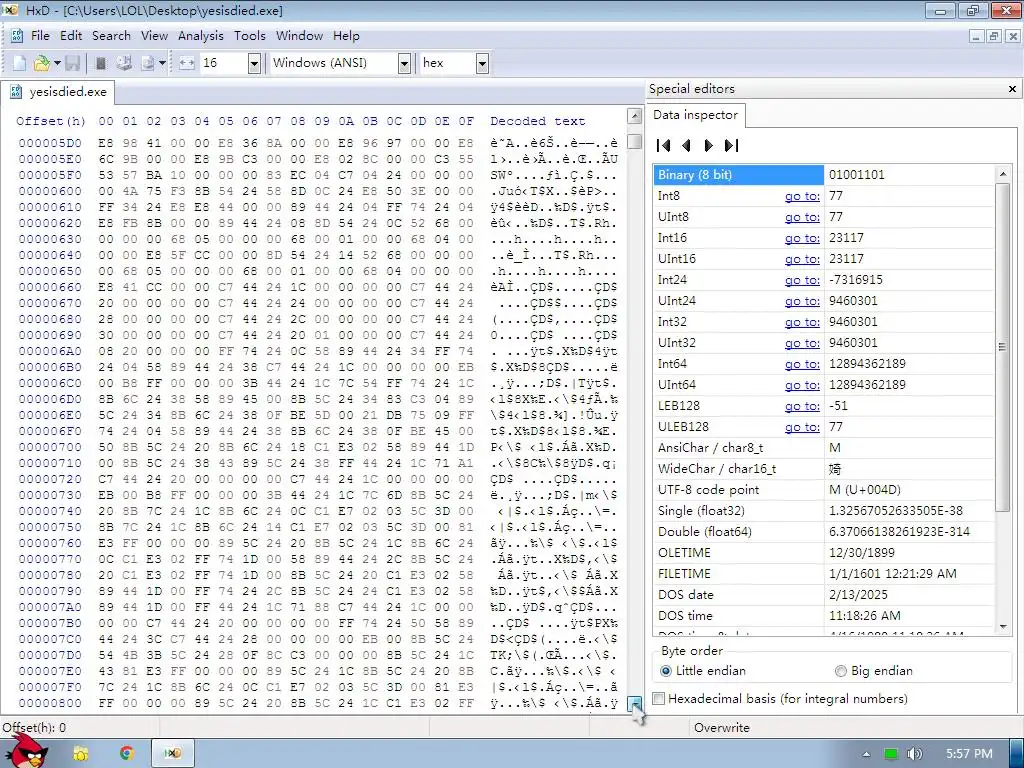Click go to link for UInt64
The height and width of the screenshot is (768, 1024).
(802, 385)
